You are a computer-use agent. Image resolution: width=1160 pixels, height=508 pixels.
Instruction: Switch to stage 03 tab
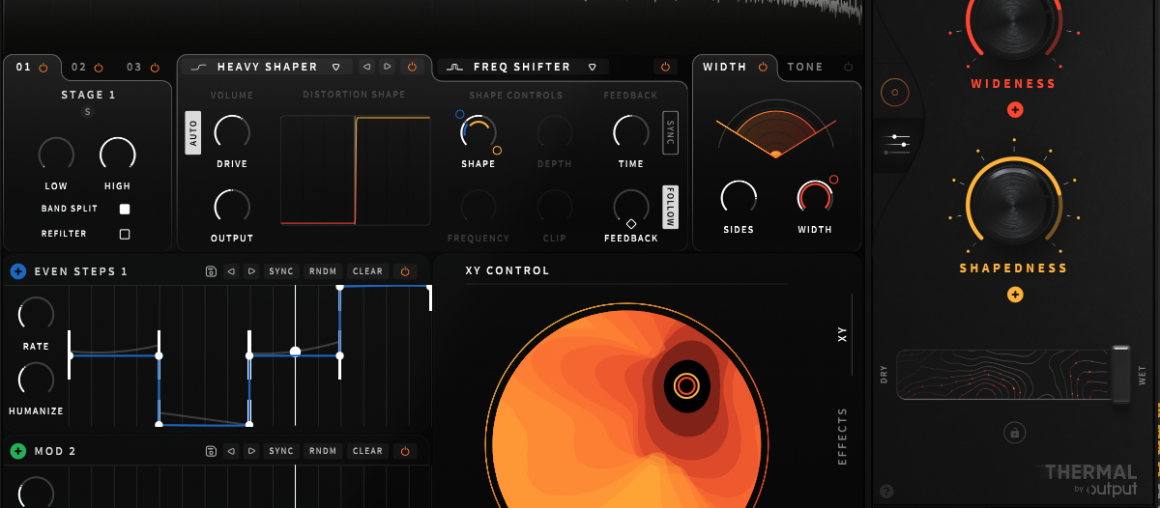[134, 67]
